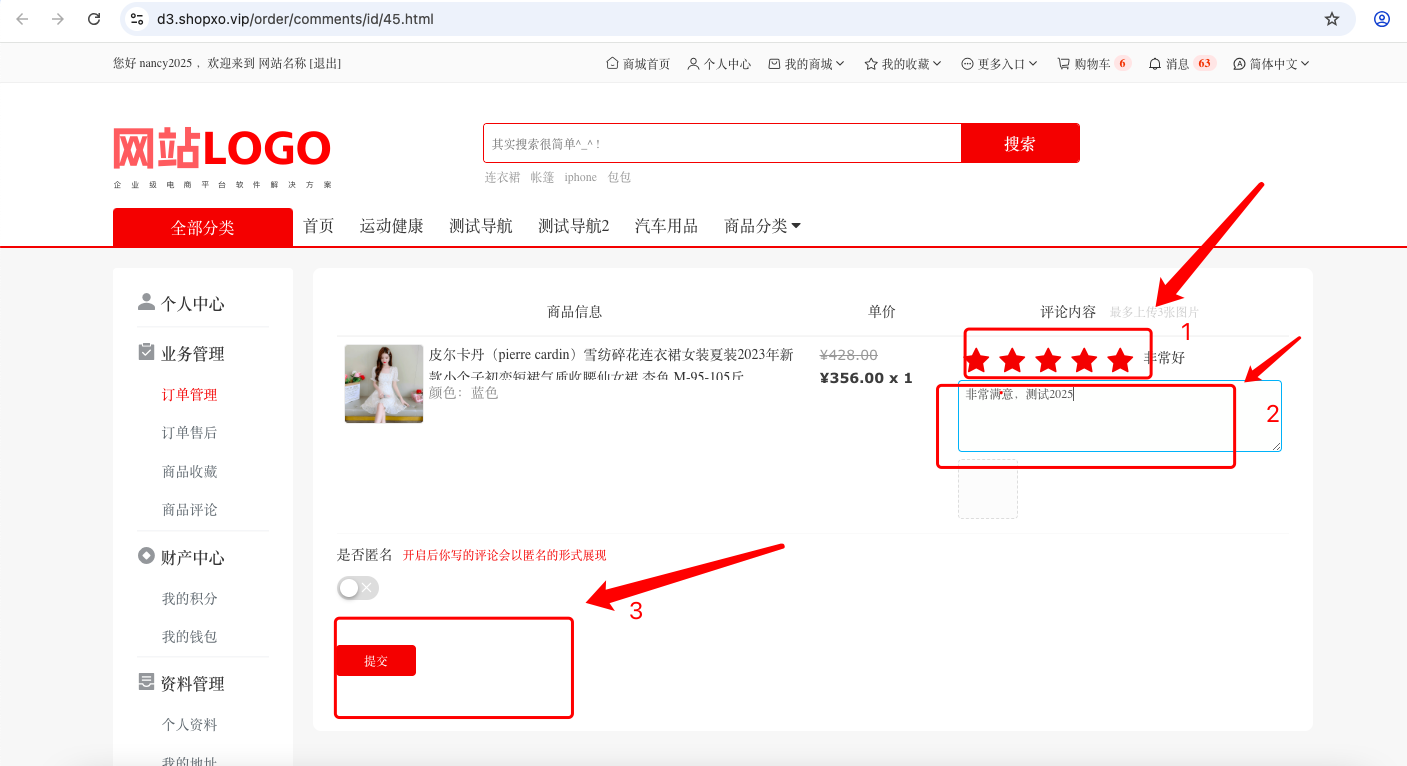Select the fifth rating star
1407x766 pixels.
1120,360
